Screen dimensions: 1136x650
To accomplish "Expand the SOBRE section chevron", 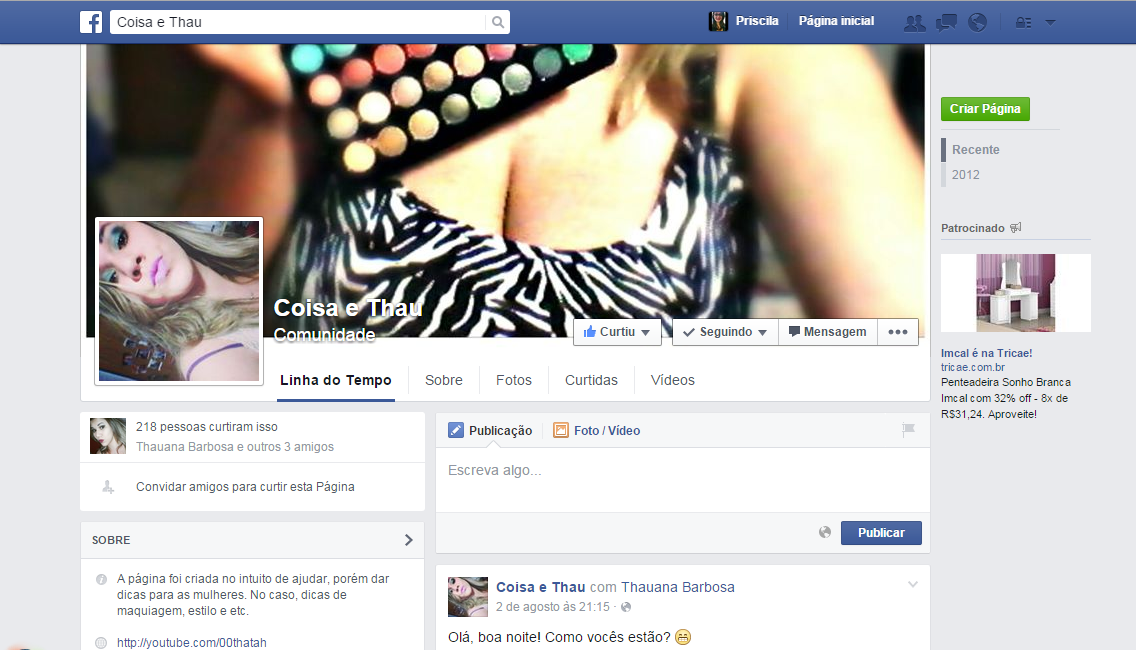I will coord(409,540).
